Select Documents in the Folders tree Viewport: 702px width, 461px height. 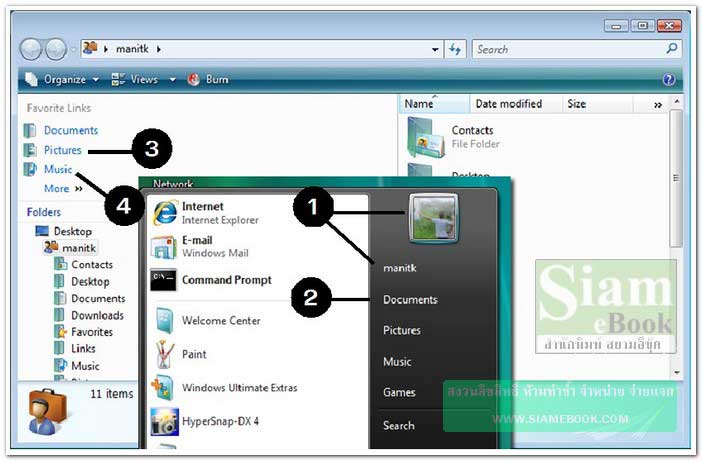coord(98,298)
